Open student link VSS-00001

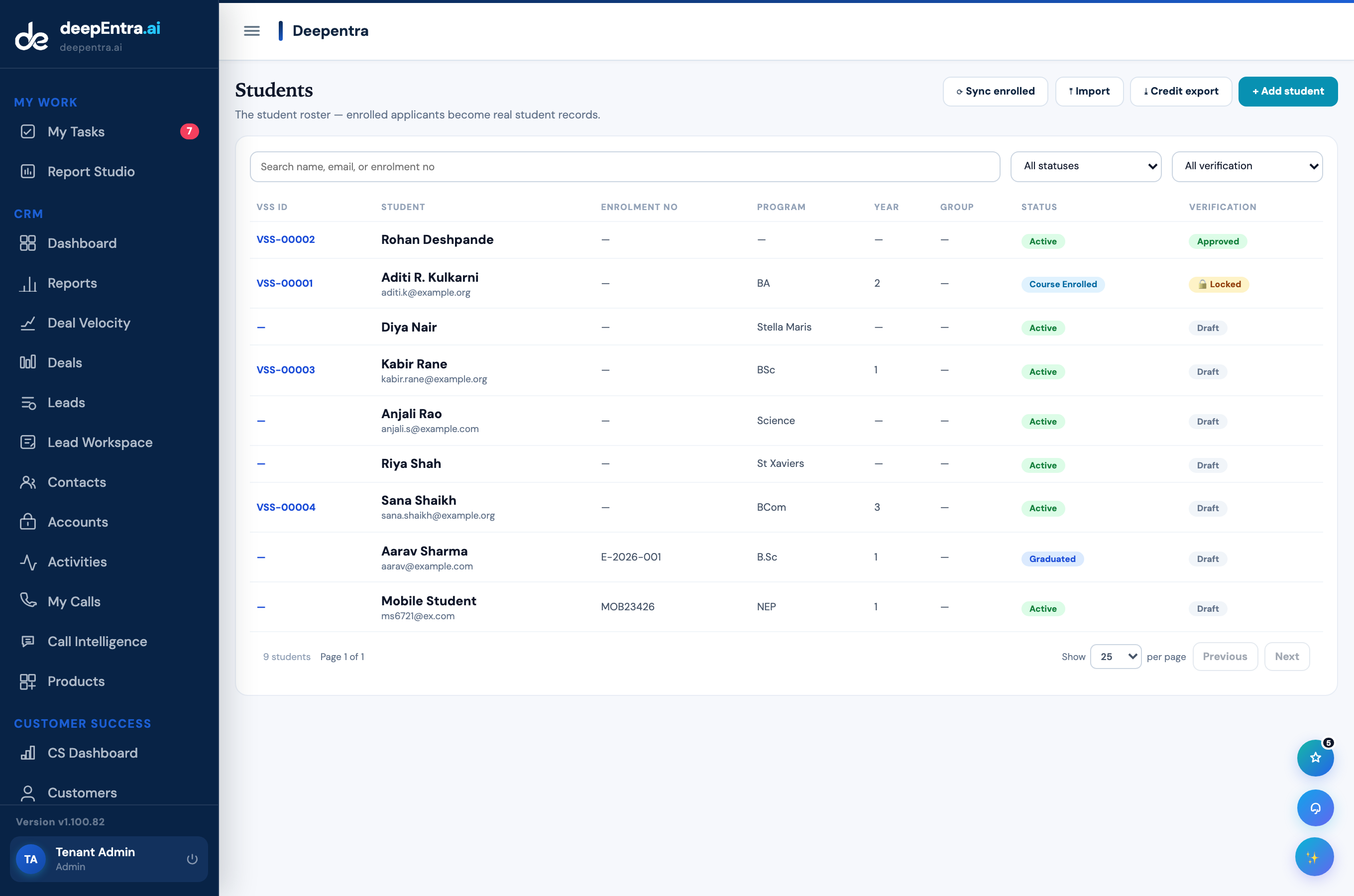[285, 283]
